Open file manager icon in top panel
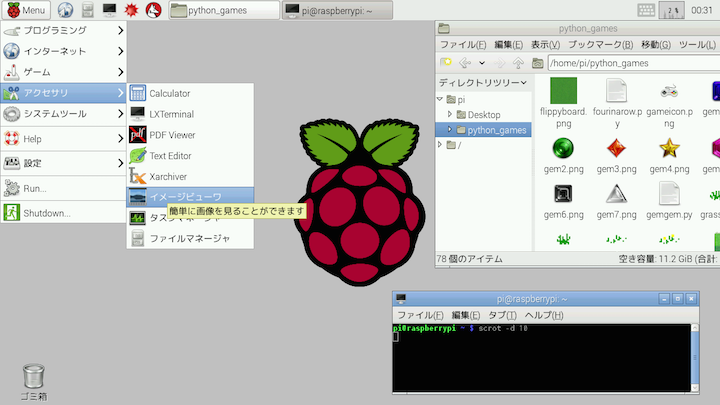 tap(87, 10)
